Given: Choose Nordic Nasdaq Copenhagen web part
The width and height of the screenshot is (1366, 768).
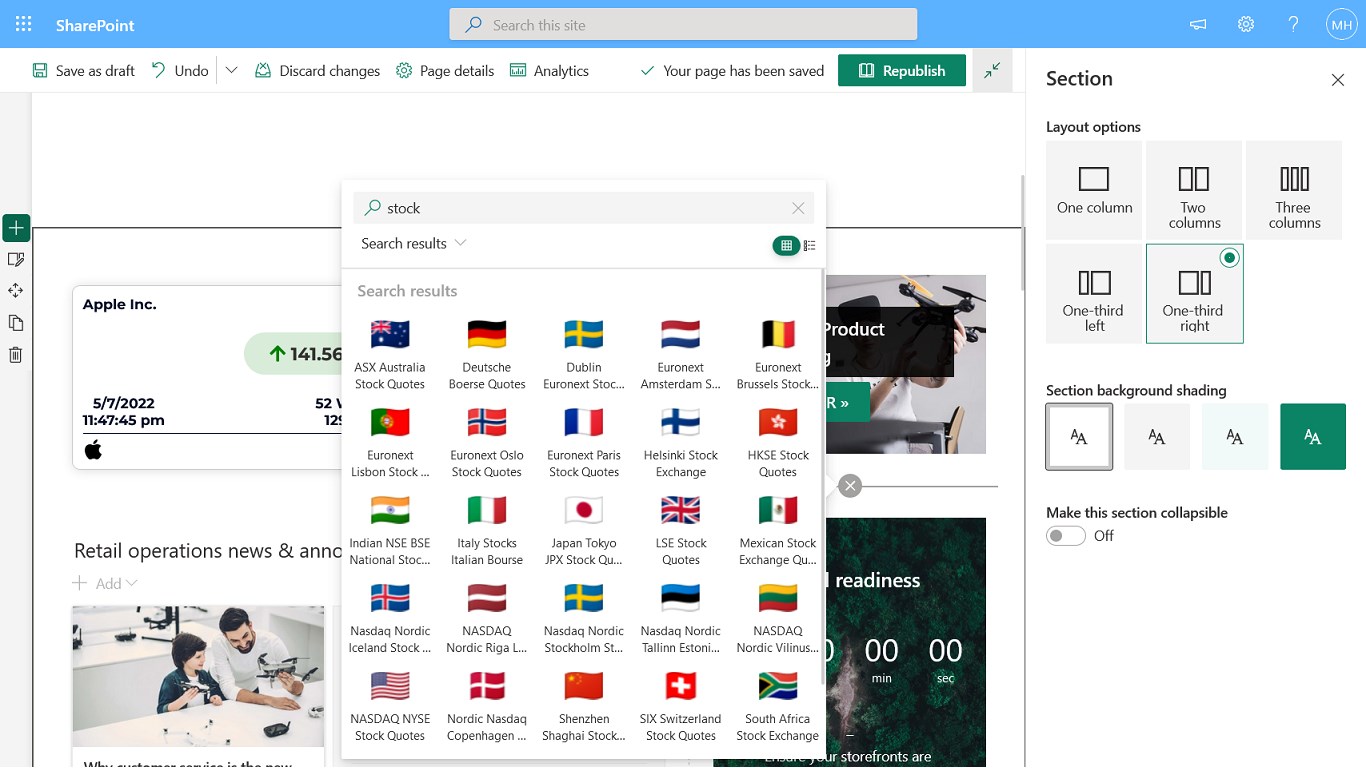Looking at the screenshot, I should tap(487, 706).
